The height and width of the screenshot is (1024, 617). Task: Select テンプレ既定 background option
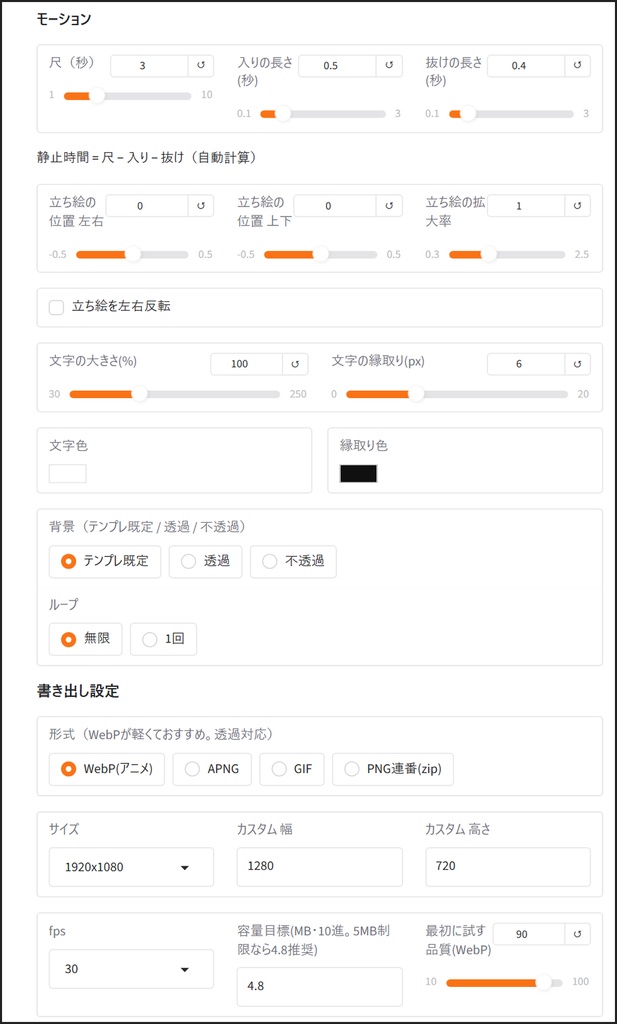(105, 562)
